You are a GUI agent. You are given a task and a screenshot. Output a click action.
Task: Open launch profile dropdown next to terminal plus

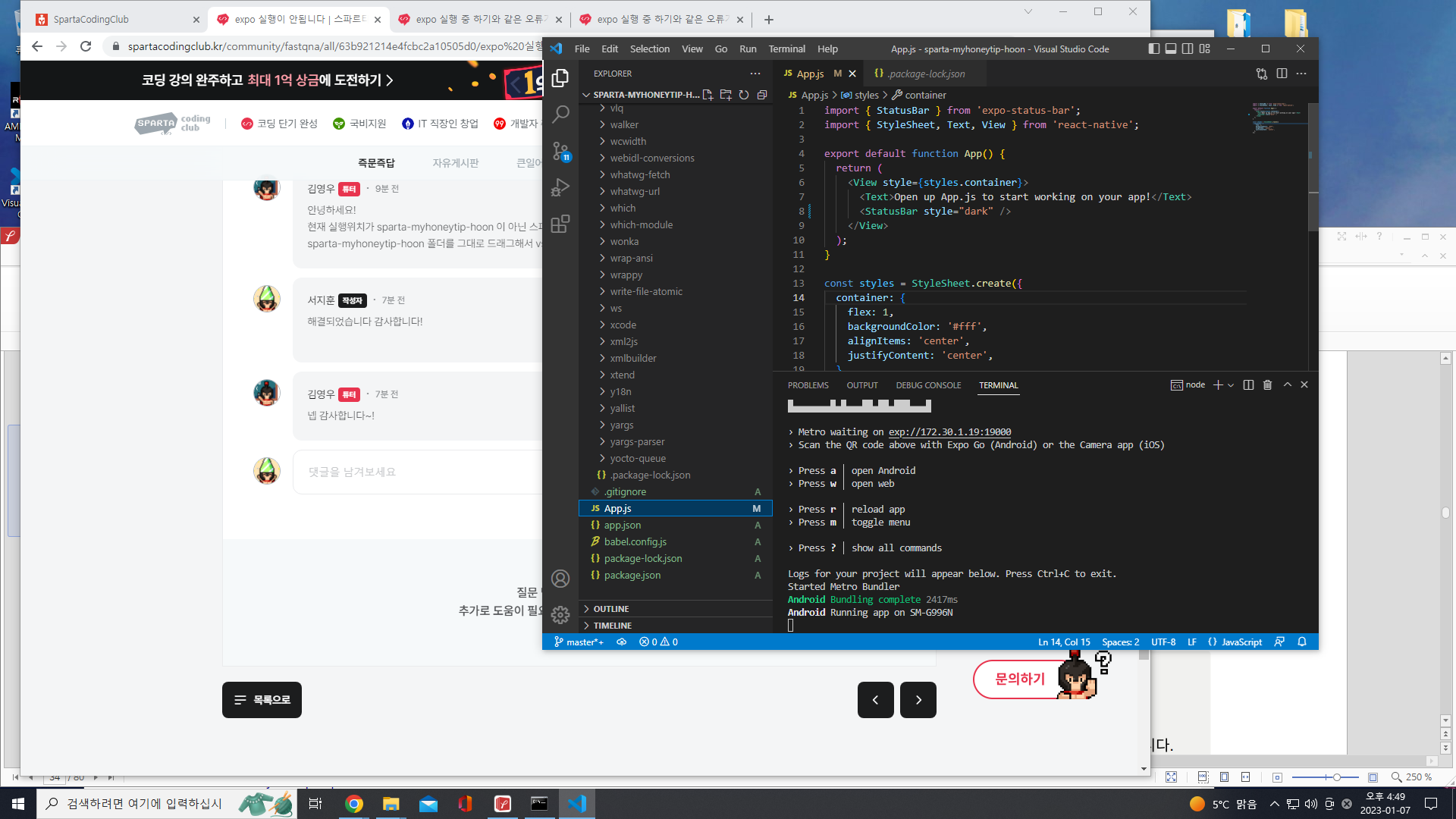click(1231, 385)
